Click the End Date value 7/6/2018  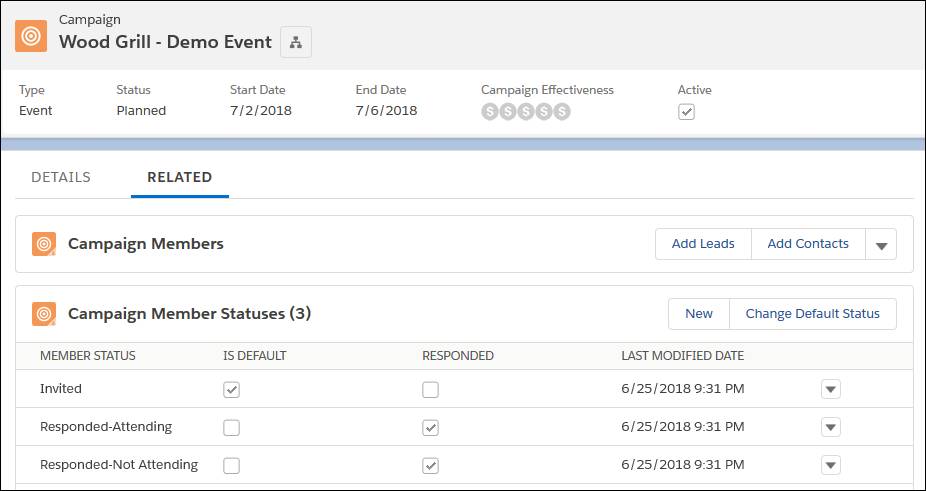[x=386, y=110]
